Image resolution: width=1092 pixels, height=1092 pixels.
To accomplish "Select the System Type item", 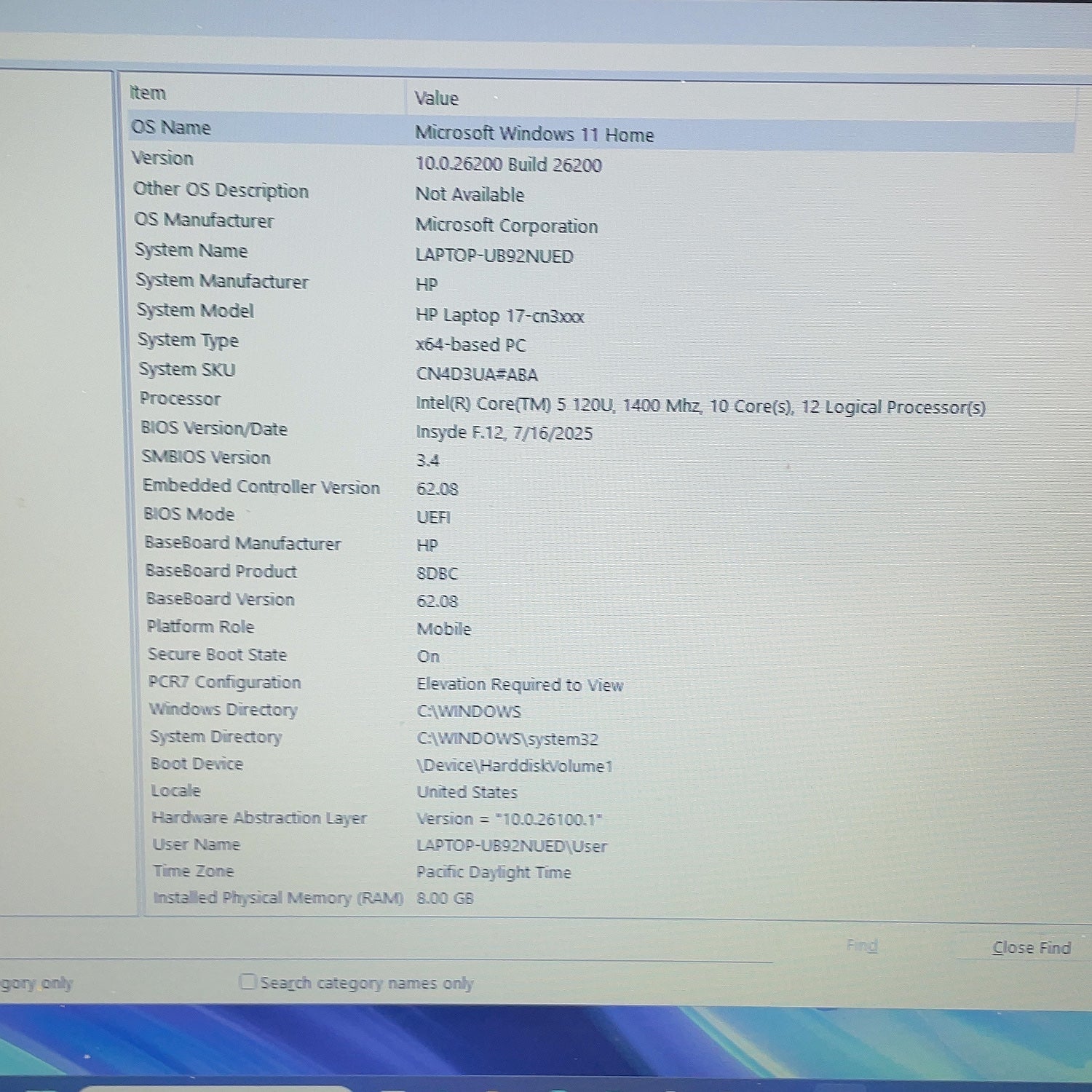I will (189, 341).
